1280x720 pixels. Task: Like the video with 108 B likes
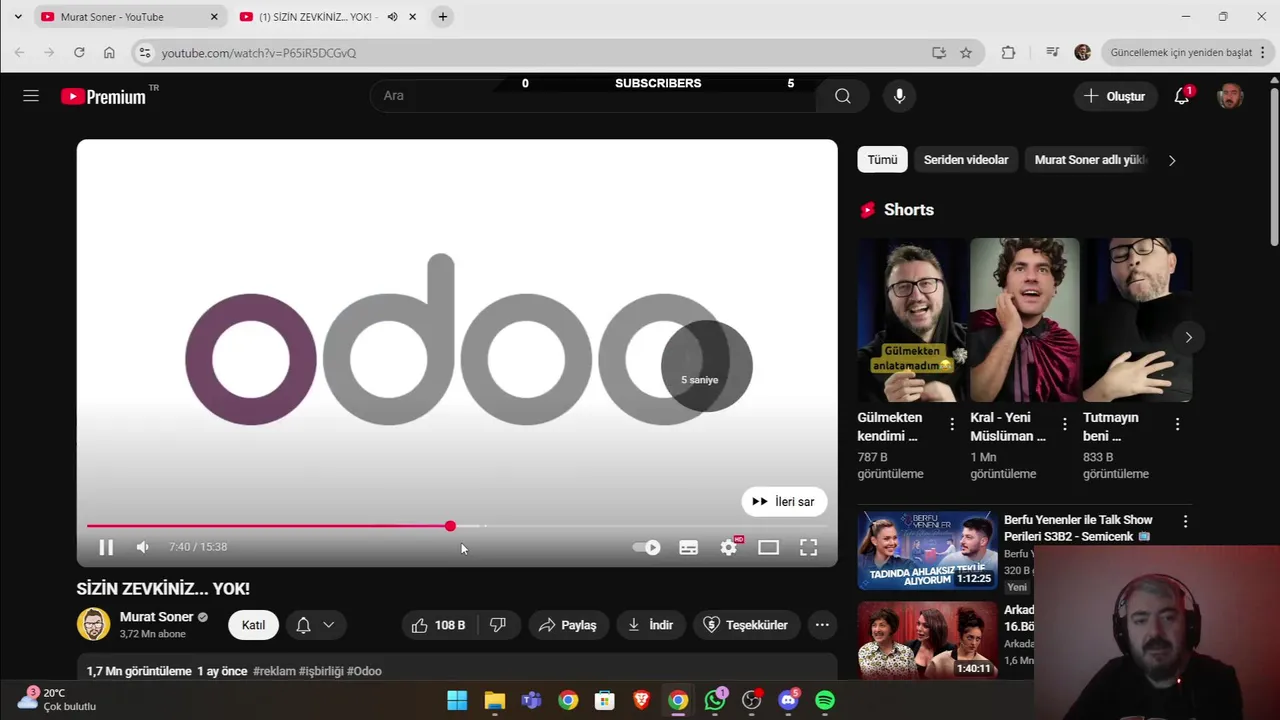click(439, 625)
